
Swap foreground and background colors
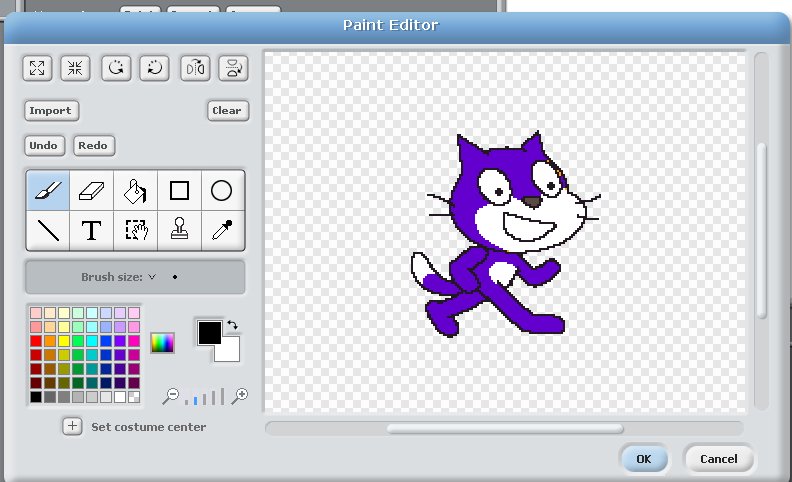click(x=233, y=325)
